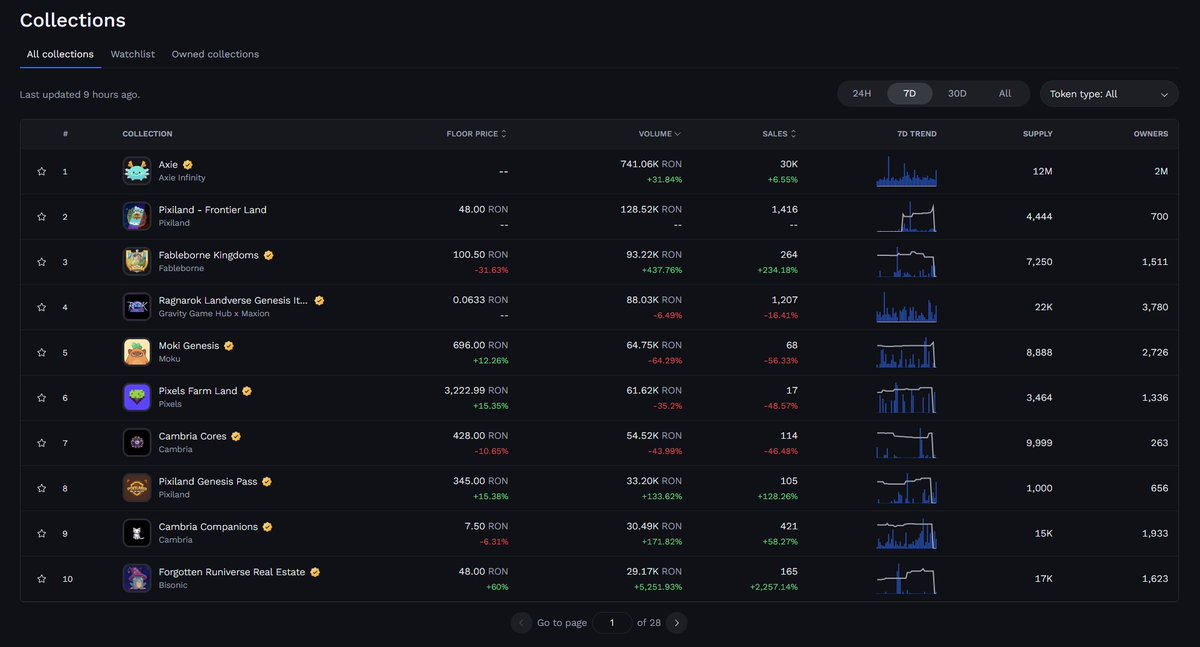Go to next page arrow
The image size is (1200, 647).
pyautogui.click(x=677, y=623)
